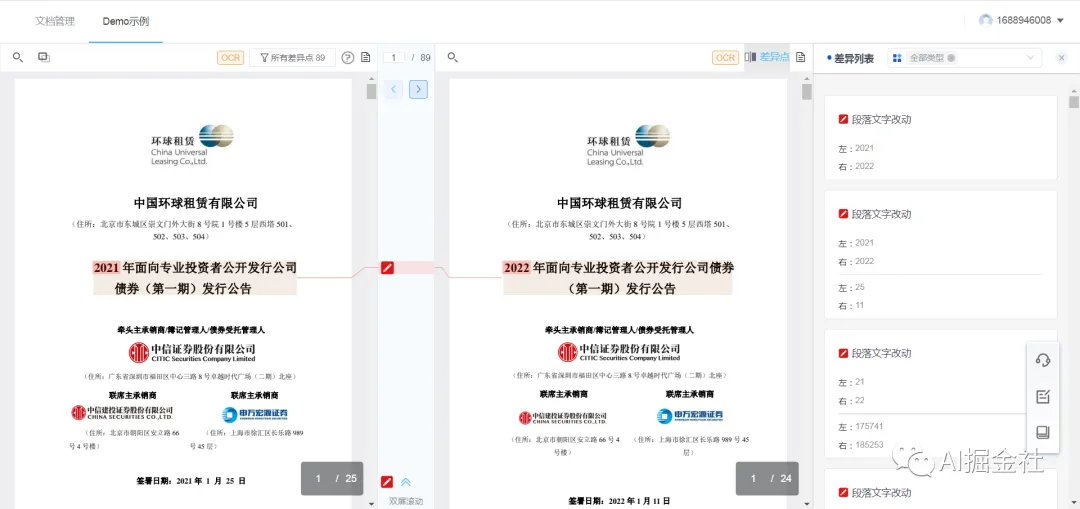Click the left document page icon
The image size is (1080, 509).
[366, 57]
